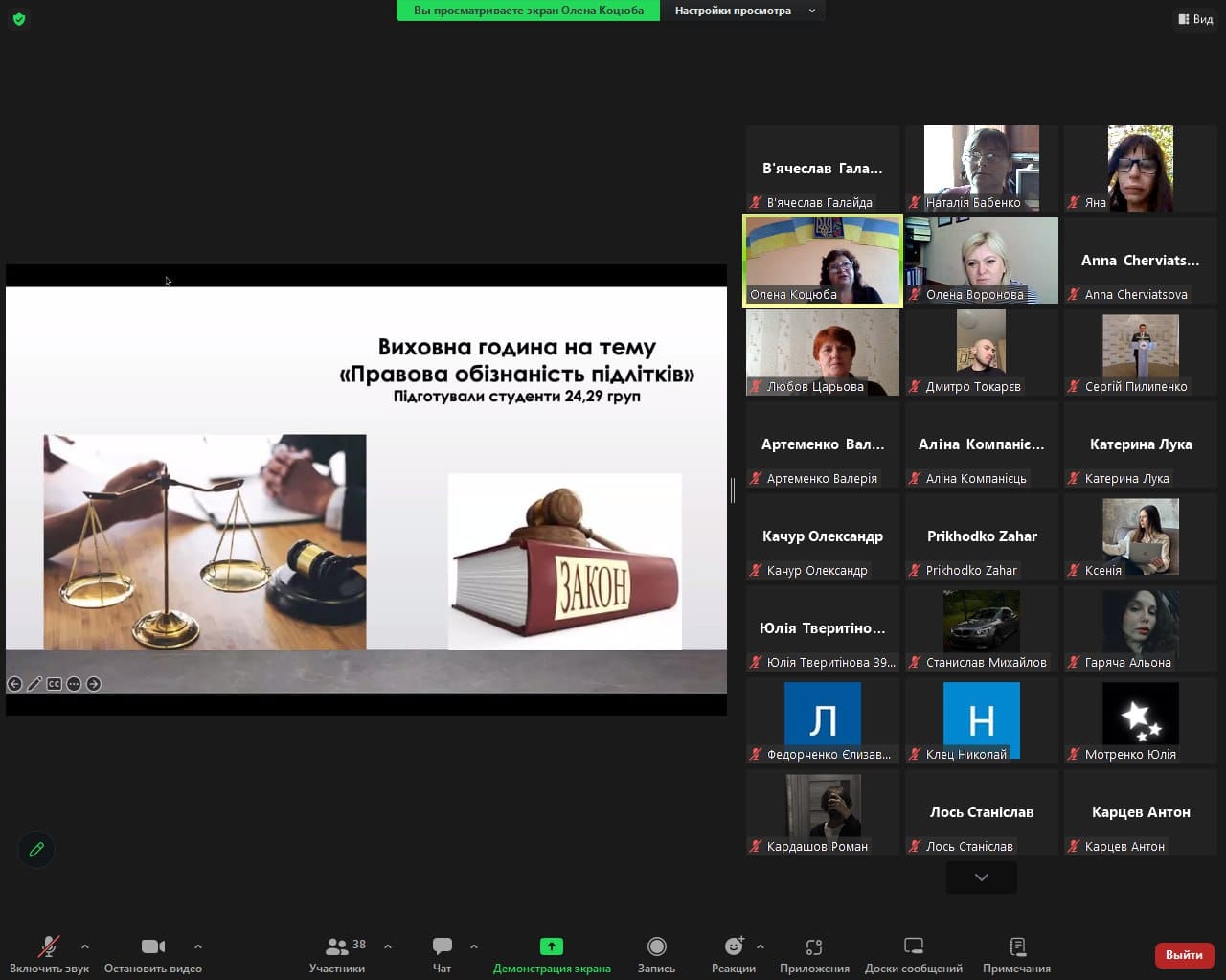
Task: Open Whiteboards (Доски сообщений) icon
Action: [913, 946]
